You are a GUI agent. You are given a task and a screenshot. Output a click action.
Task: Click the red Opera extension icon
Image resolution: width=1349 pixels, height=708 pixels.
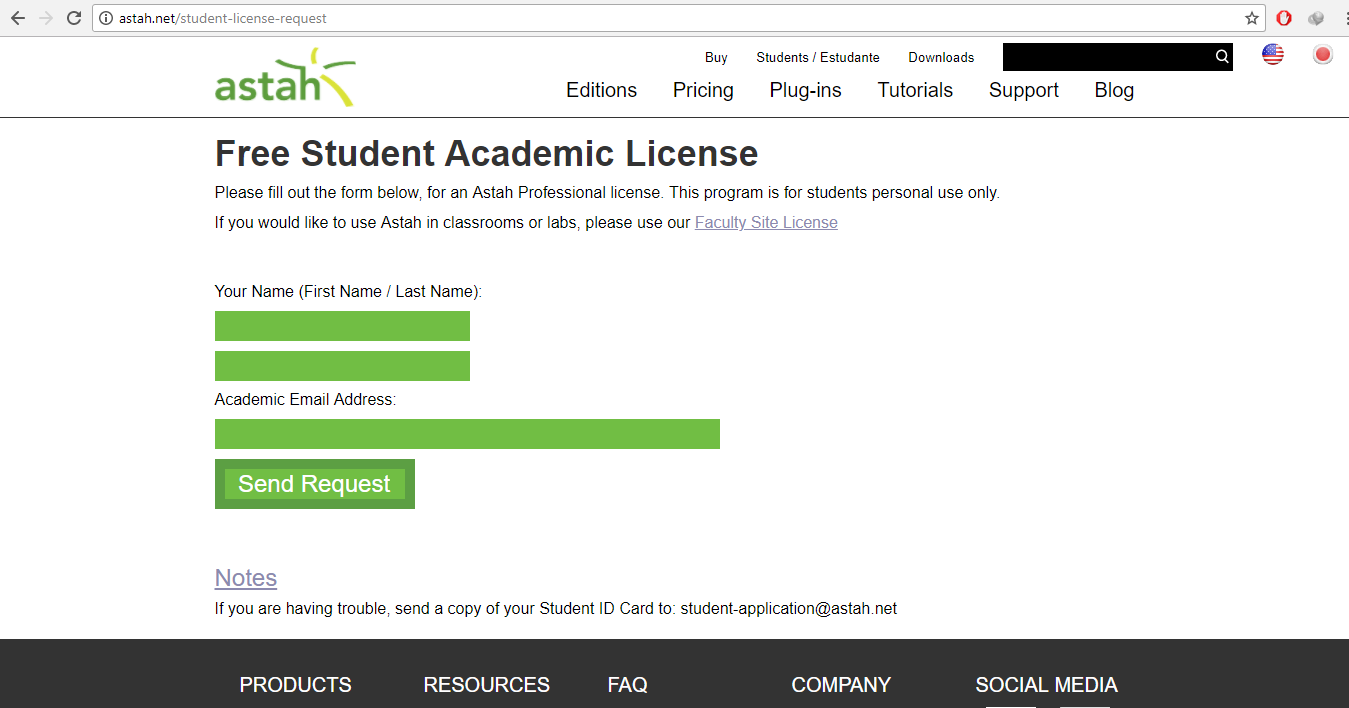pos(1284,18)
